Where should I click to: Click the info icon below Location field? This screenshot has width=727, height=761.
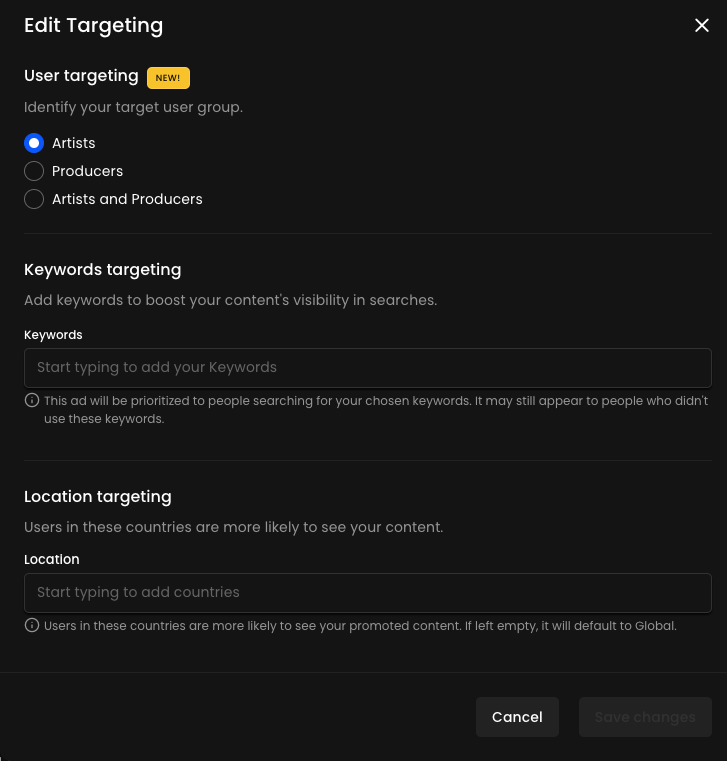pyautogui.click(x=32, y=626)
